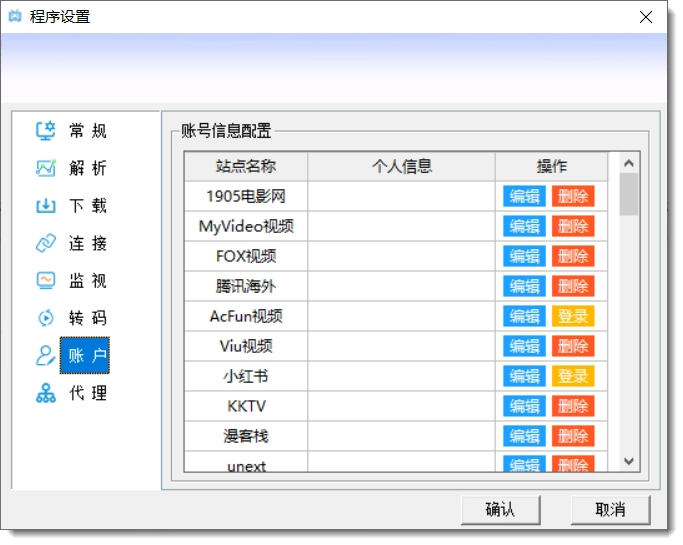The image size is (683, 545).
Task: Click the 转码 transcode icon
Action: 45,318
